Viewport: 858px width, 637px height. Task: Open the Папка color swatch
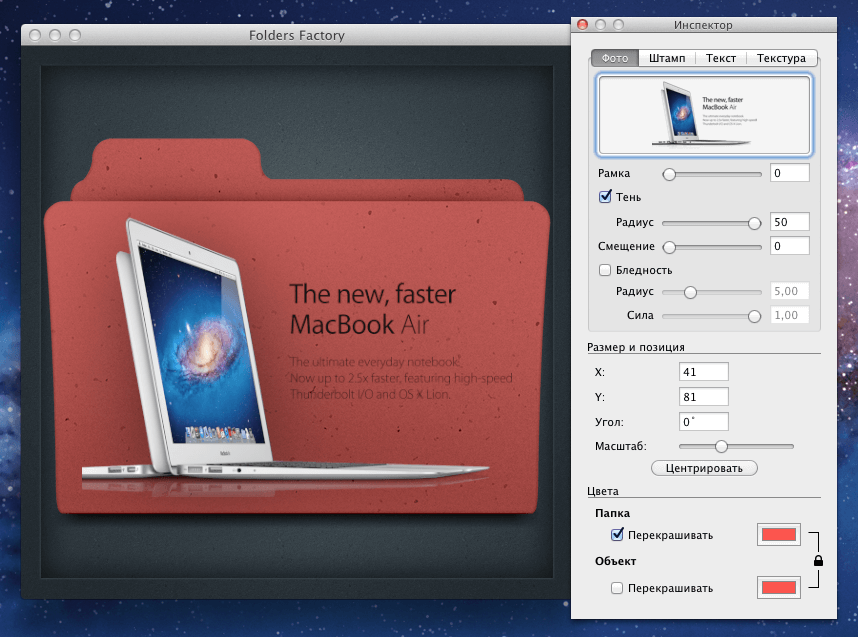(779, 534)
